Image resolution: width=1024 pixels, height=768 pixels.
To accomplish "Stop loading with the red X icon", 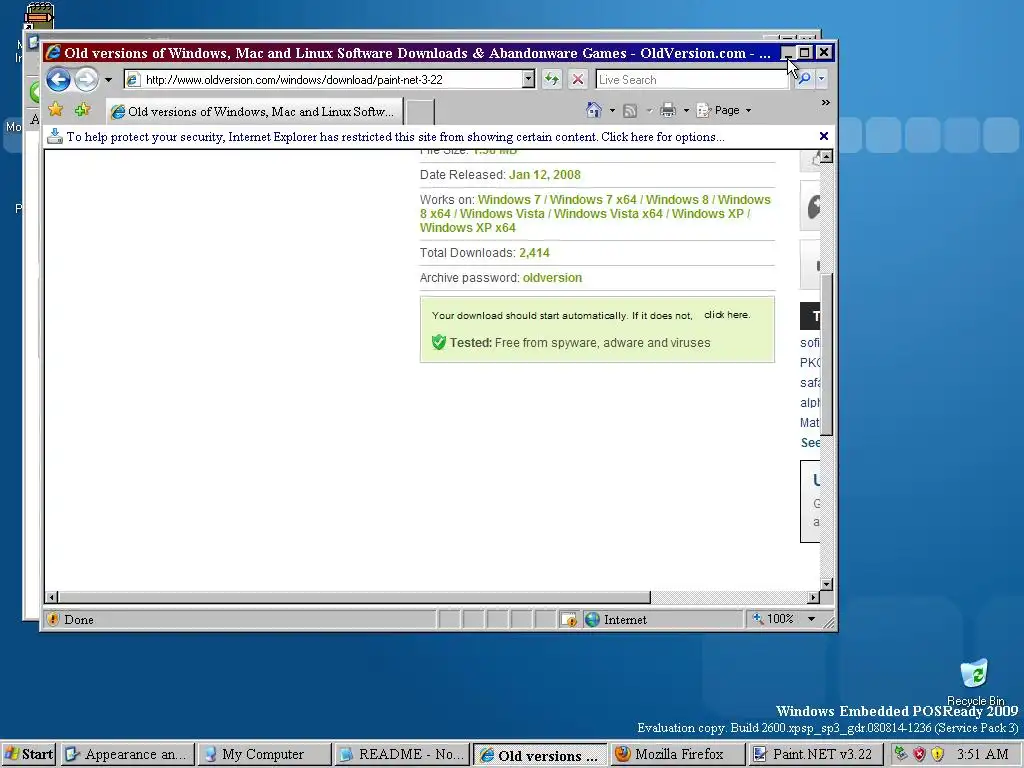I will point(578,80).
